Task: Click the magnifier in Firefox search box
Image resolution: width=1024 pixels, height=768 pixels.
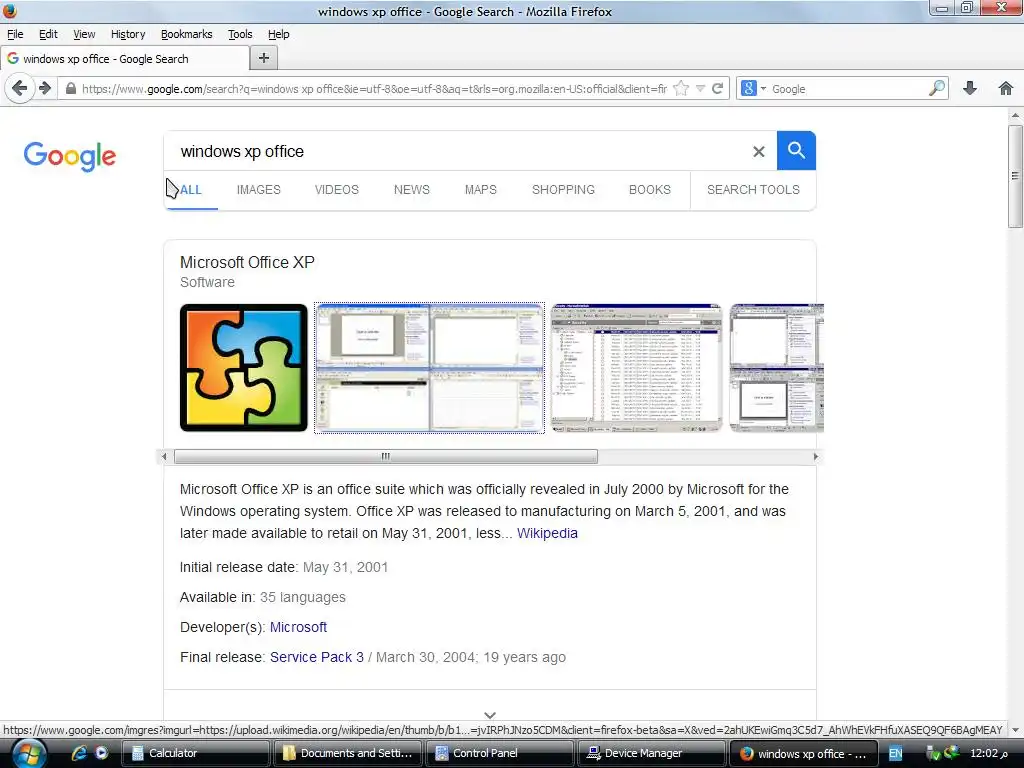Action: tap(936, 88)
